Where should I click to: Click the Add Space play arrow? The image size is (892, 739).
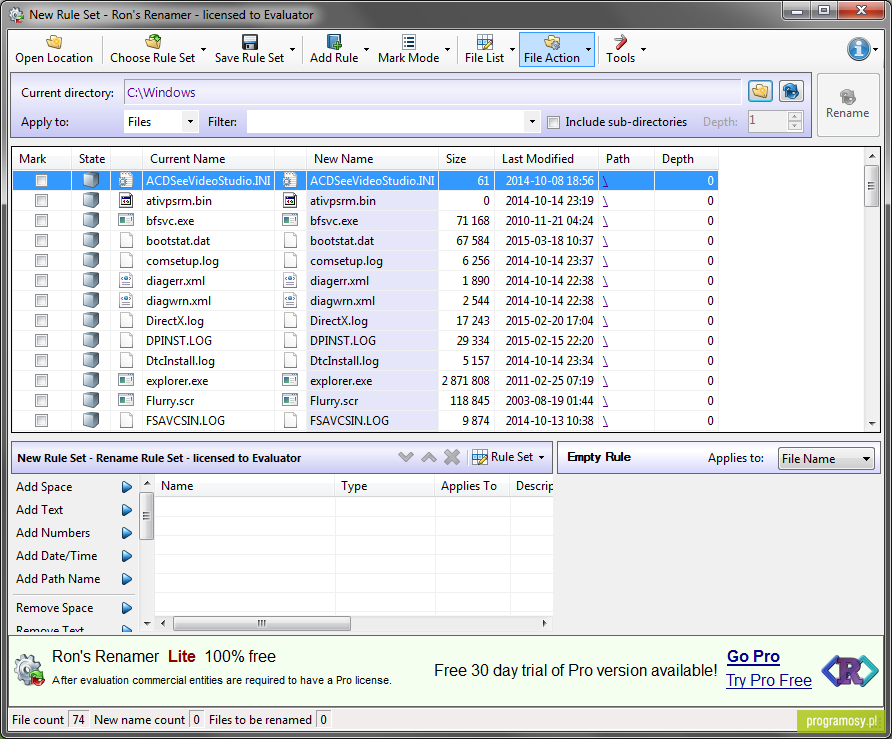coord(127,487)
